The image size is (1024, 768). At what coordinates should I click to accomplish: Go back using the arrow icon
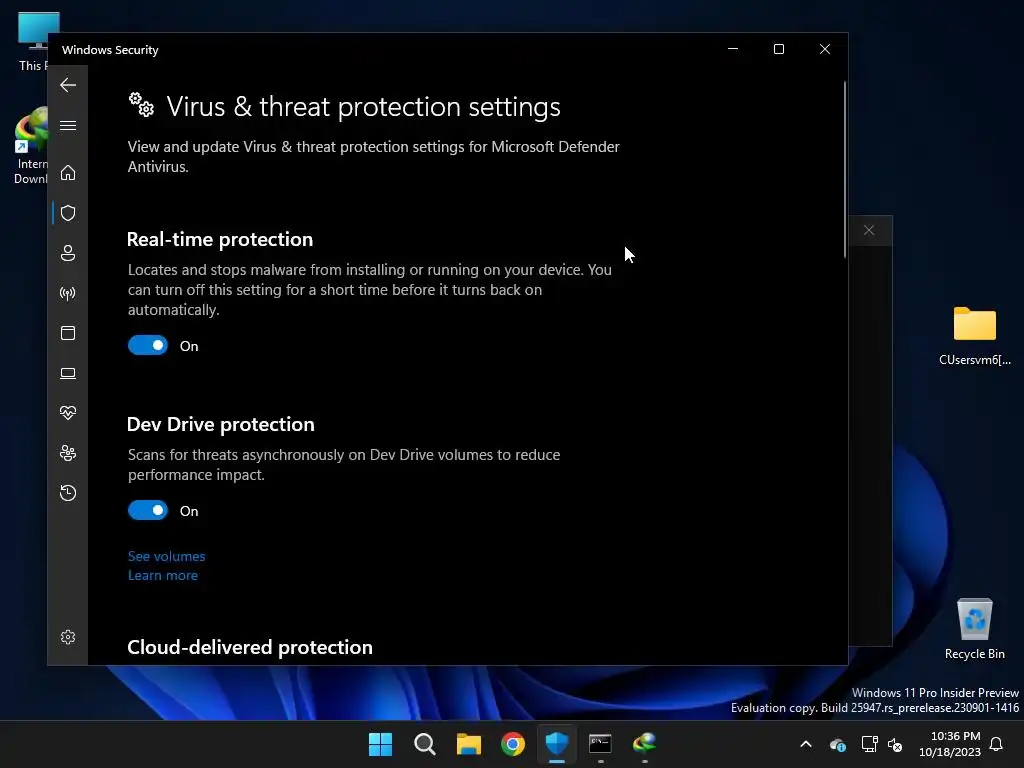(68, 85)
